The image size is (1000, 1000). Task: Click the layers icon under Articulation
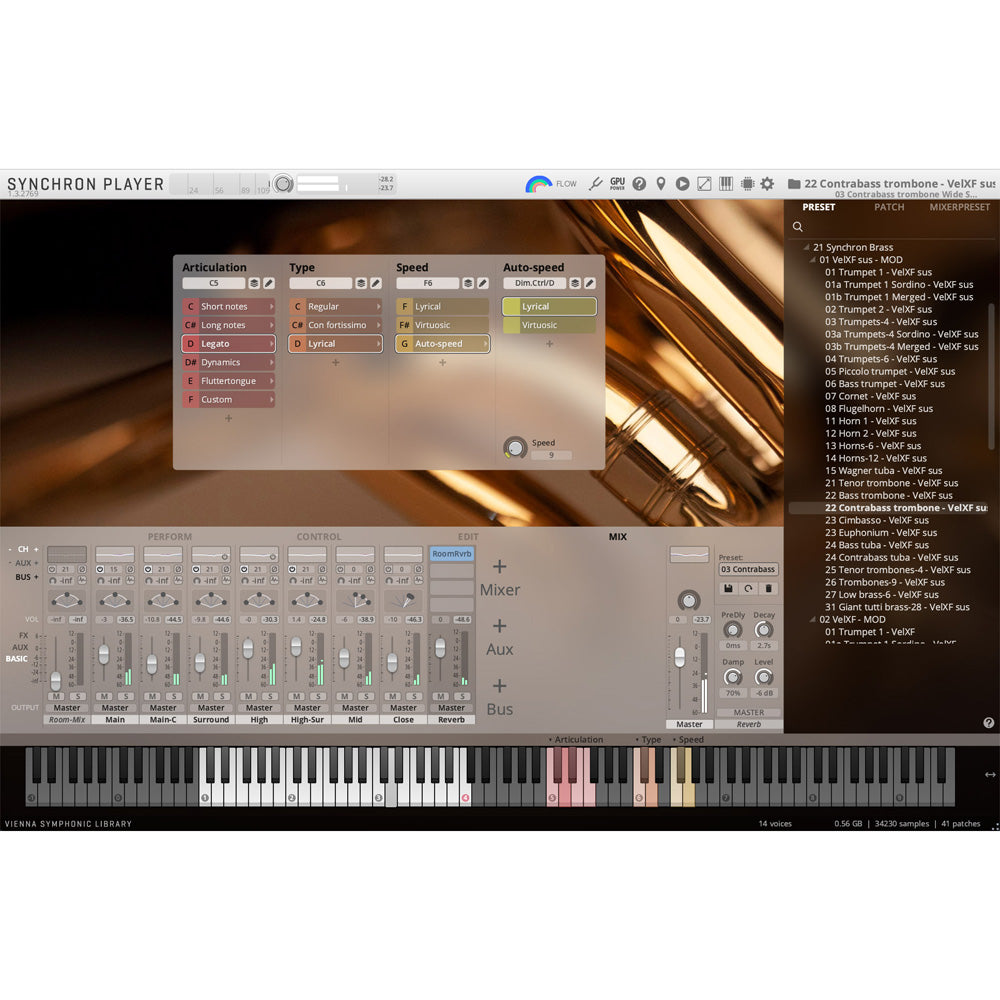pyautogui.click(x=254, y=283)
